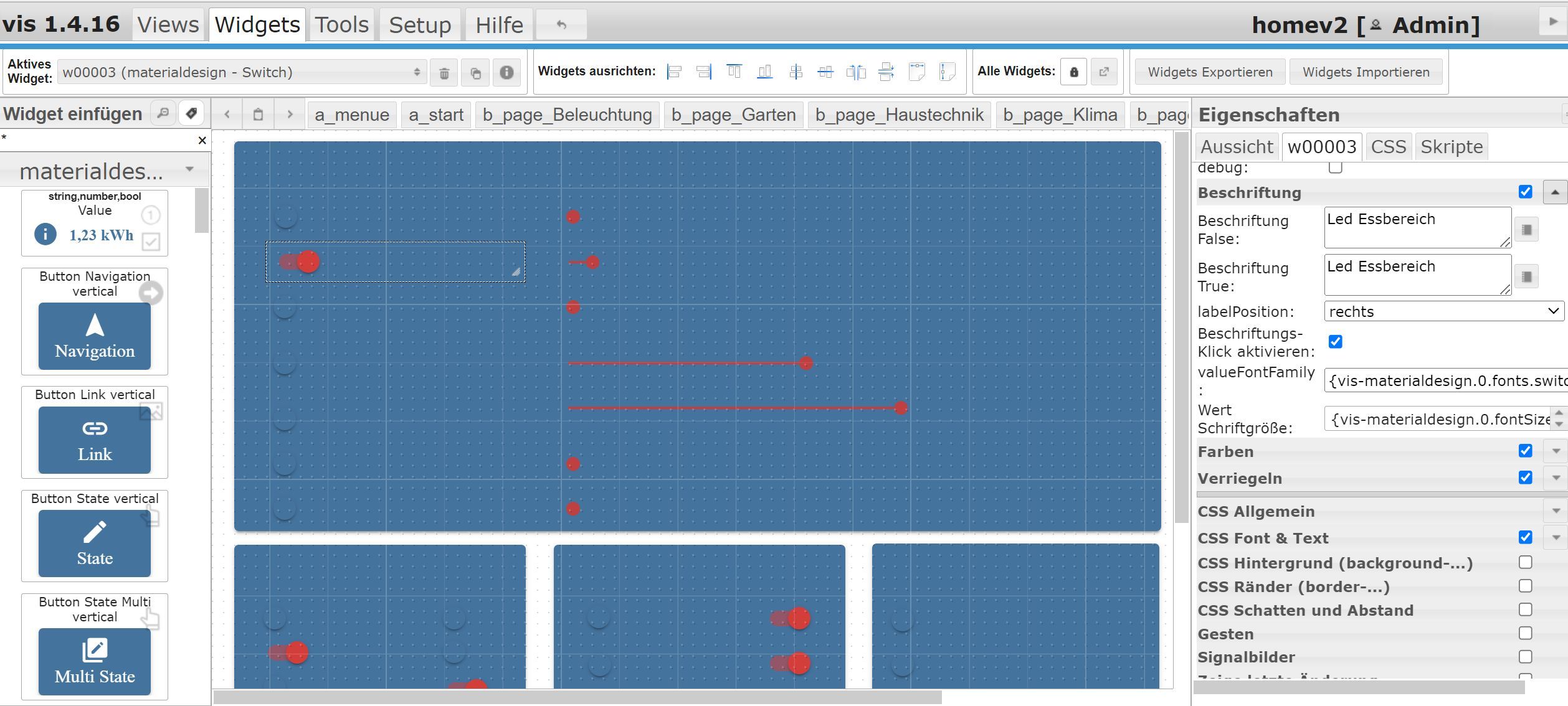
Task: Click the undo arrow button
Action: click(561, 25)
